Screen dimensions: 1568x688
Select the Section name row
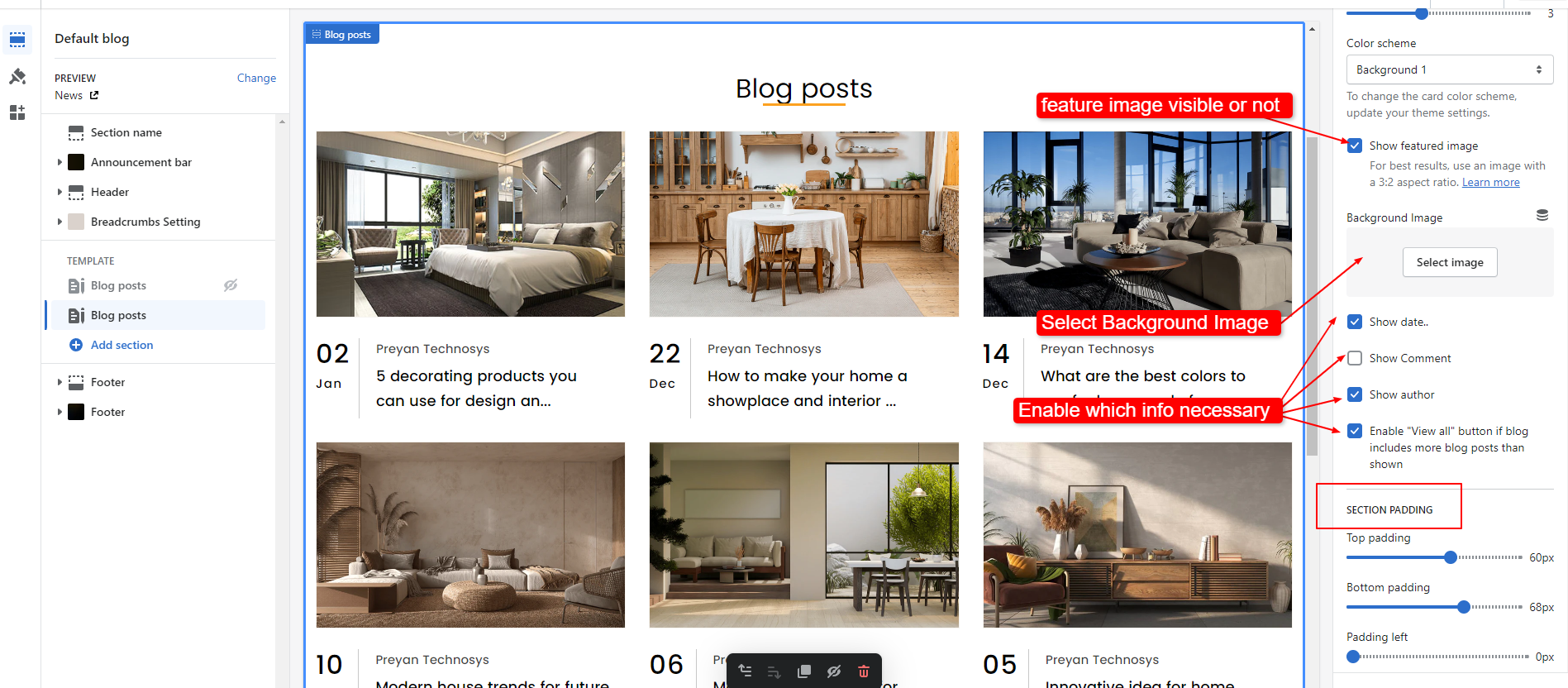[x=160, y=132]
